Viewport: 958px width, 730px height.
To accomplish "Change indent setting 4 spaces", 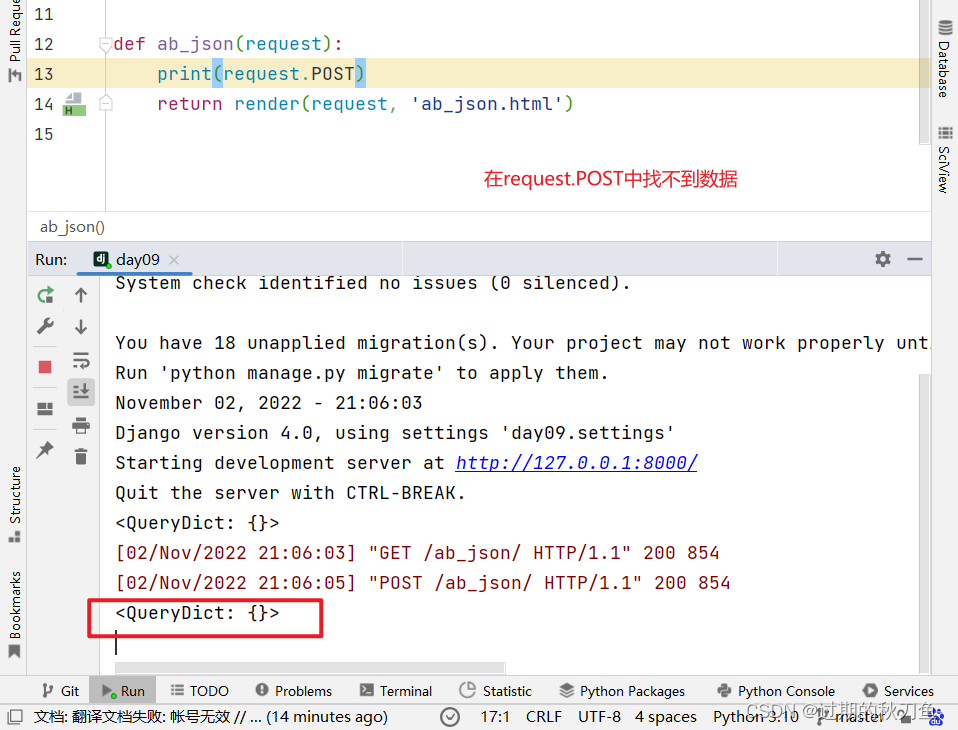I will (665, 717).
